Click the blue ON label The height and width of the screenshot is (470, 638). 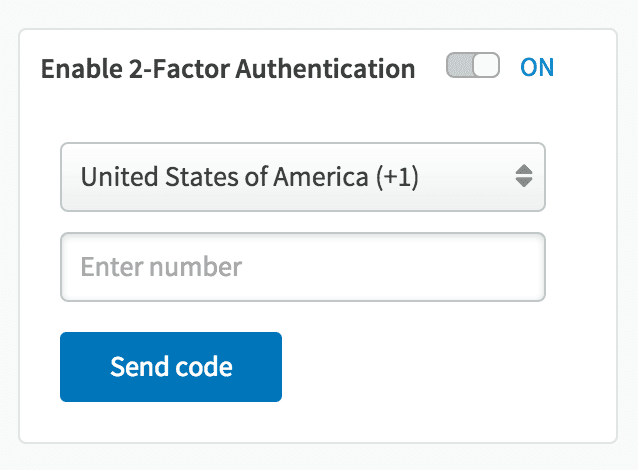point(537,68)
